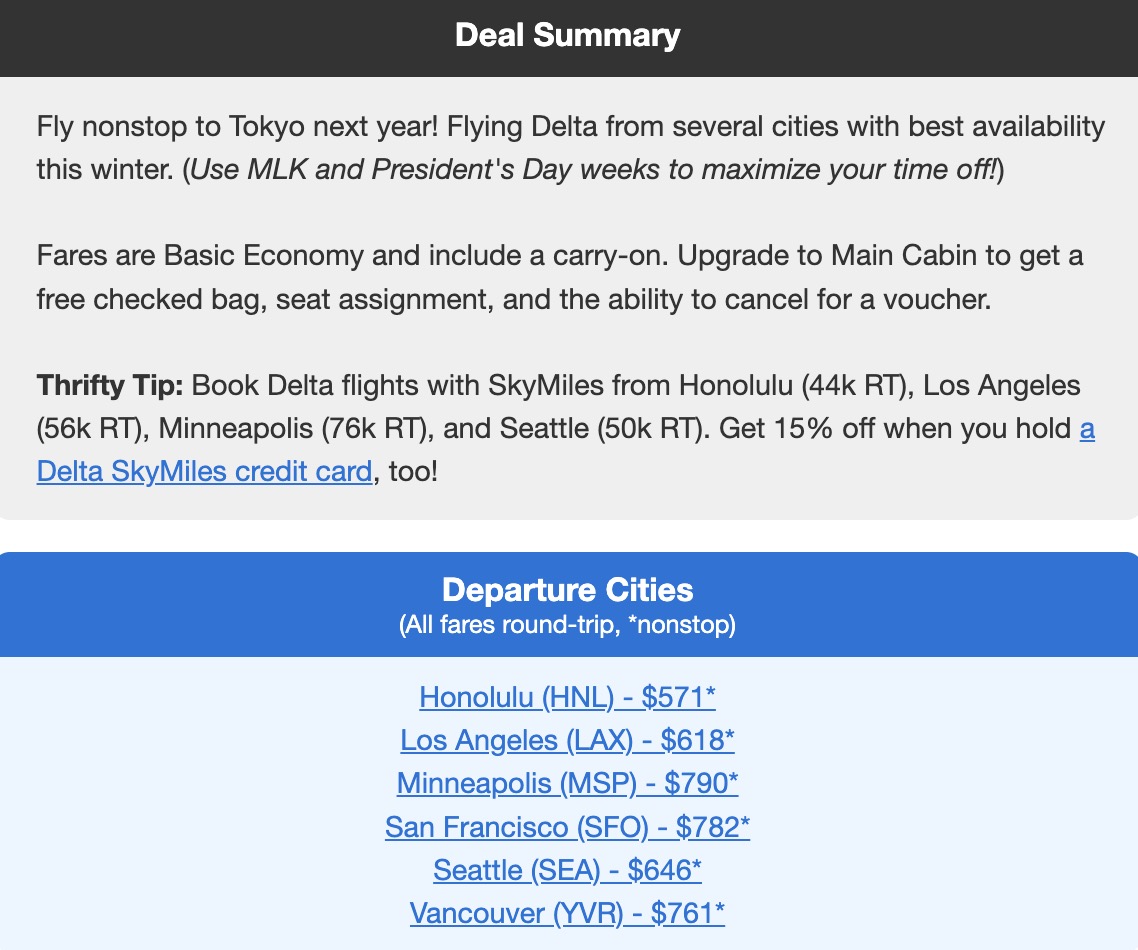
Task: Open the Delta SkyMiles credit card link
Action: pos(204,470)
